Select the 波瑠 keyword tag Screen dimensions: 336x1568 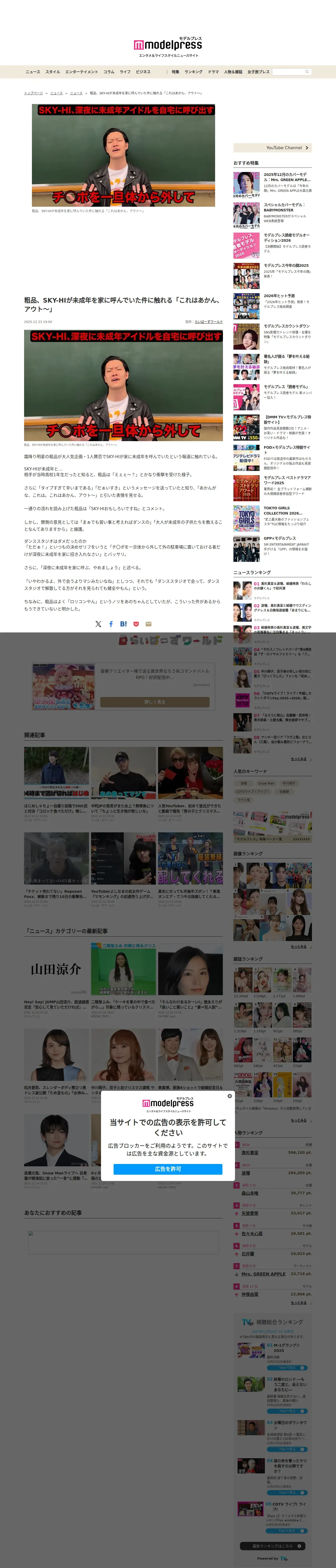[244, 783]
